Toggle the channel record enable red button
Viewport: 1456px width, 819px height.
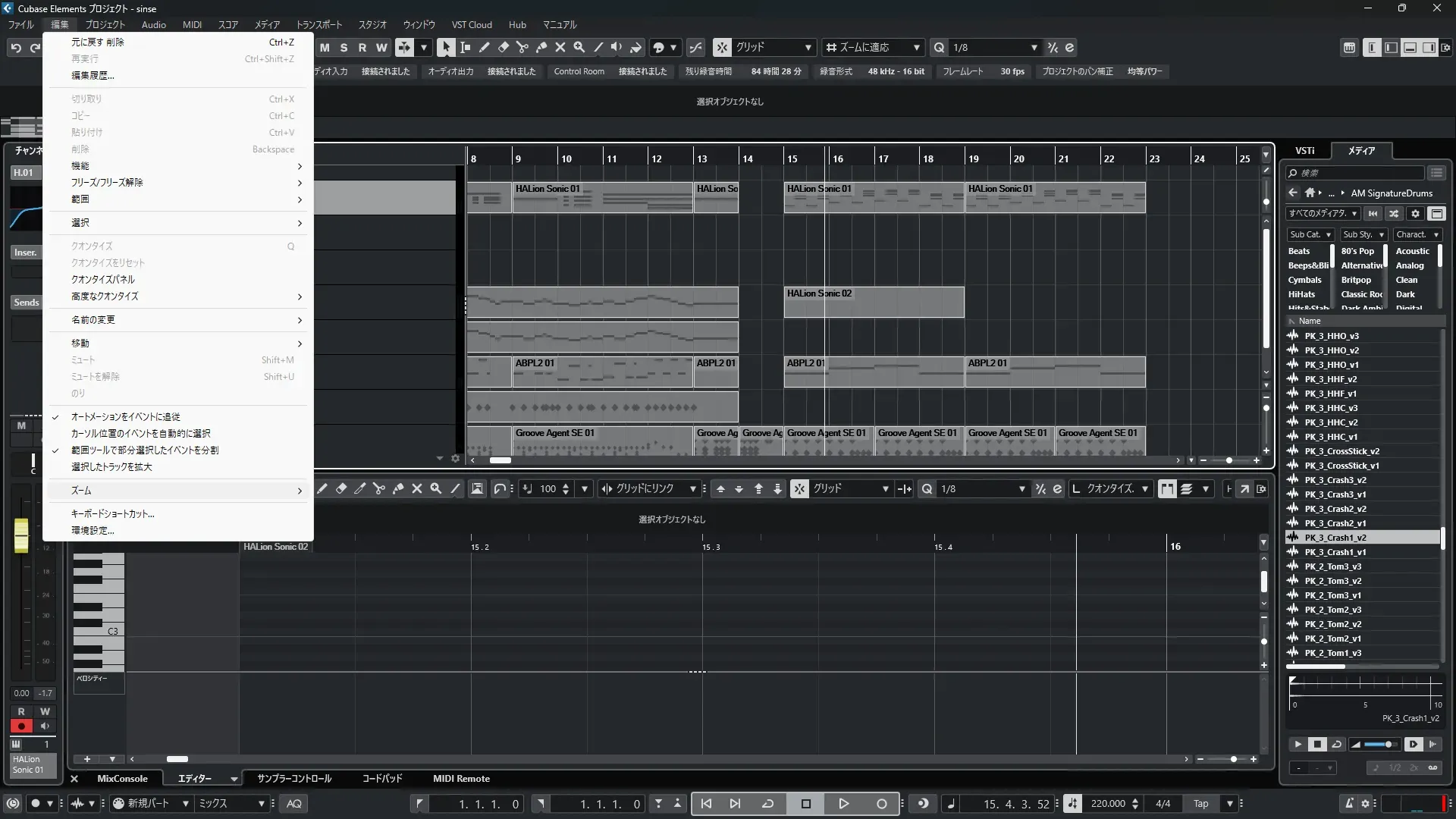click(x=21, y=726)
